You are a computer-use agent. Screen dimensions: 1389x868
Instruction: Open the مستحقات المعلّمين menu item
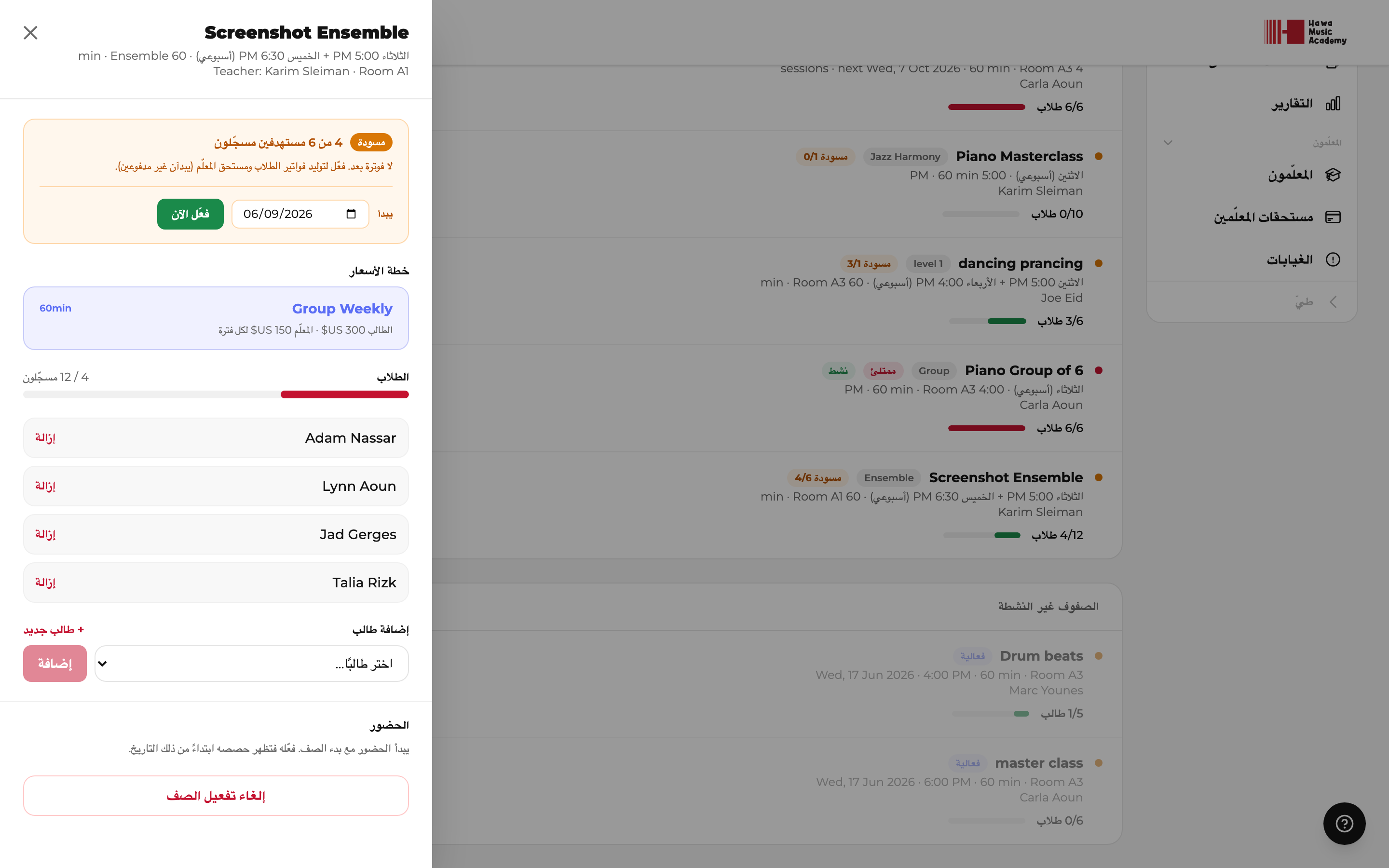coord(1252,217)
